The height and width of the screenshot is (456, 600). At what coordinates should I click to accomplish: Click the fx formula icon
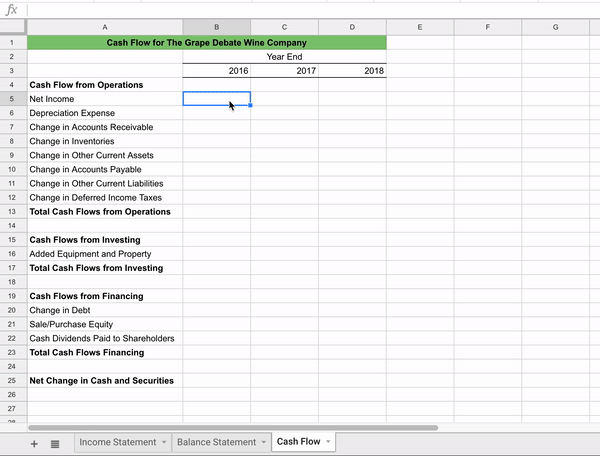(11, 10)
